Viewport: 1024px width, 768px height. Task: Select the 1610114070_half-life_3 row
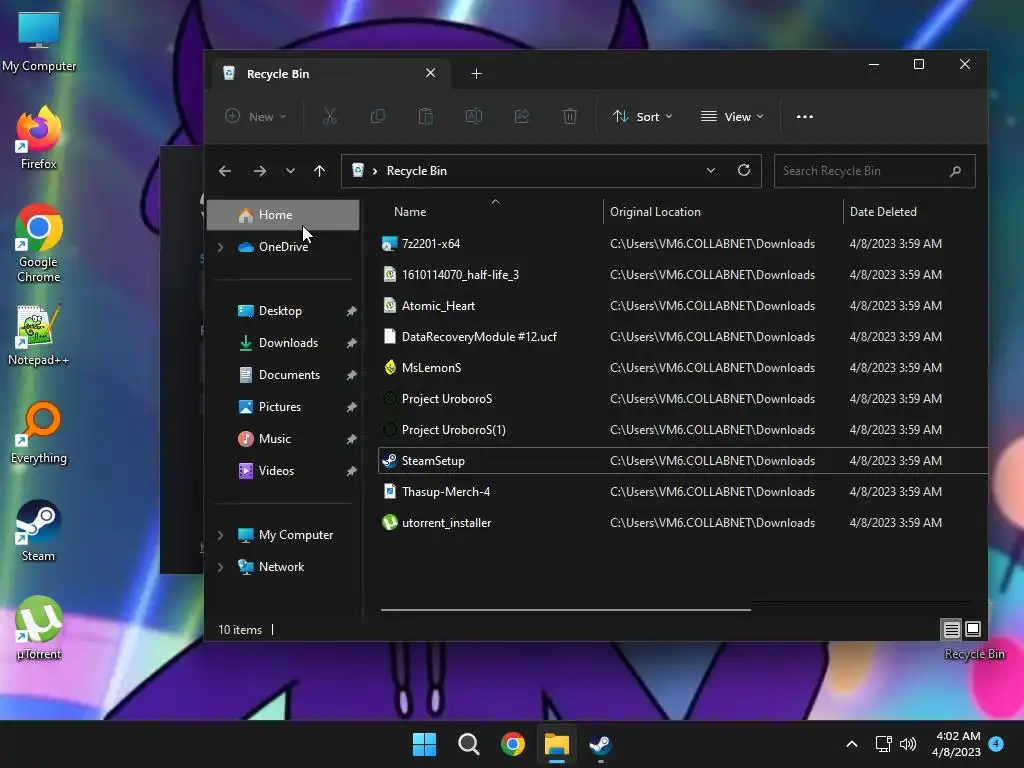[682, 274]
